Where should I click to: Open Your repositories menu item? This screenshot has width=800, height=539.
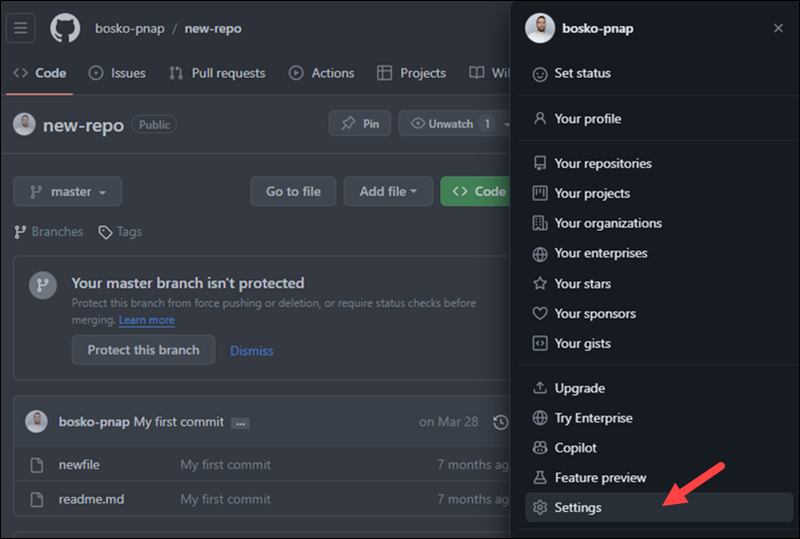(602, 163)
